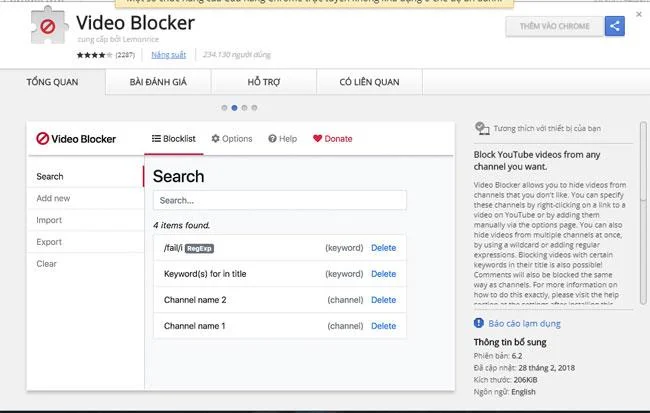Screen dimensions: 650x413
Task: Click the report abuse exclamation icon
Action: point(478,323)
